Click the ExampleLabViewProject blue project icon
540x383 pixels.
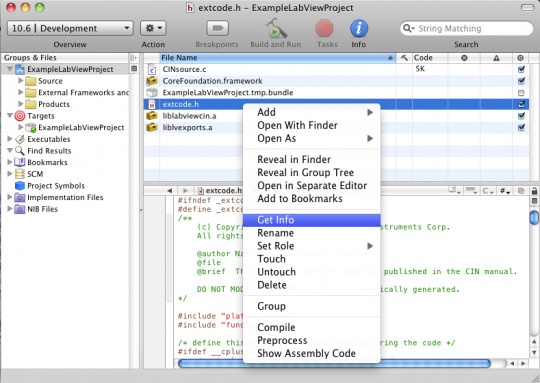tap(20, 69)
